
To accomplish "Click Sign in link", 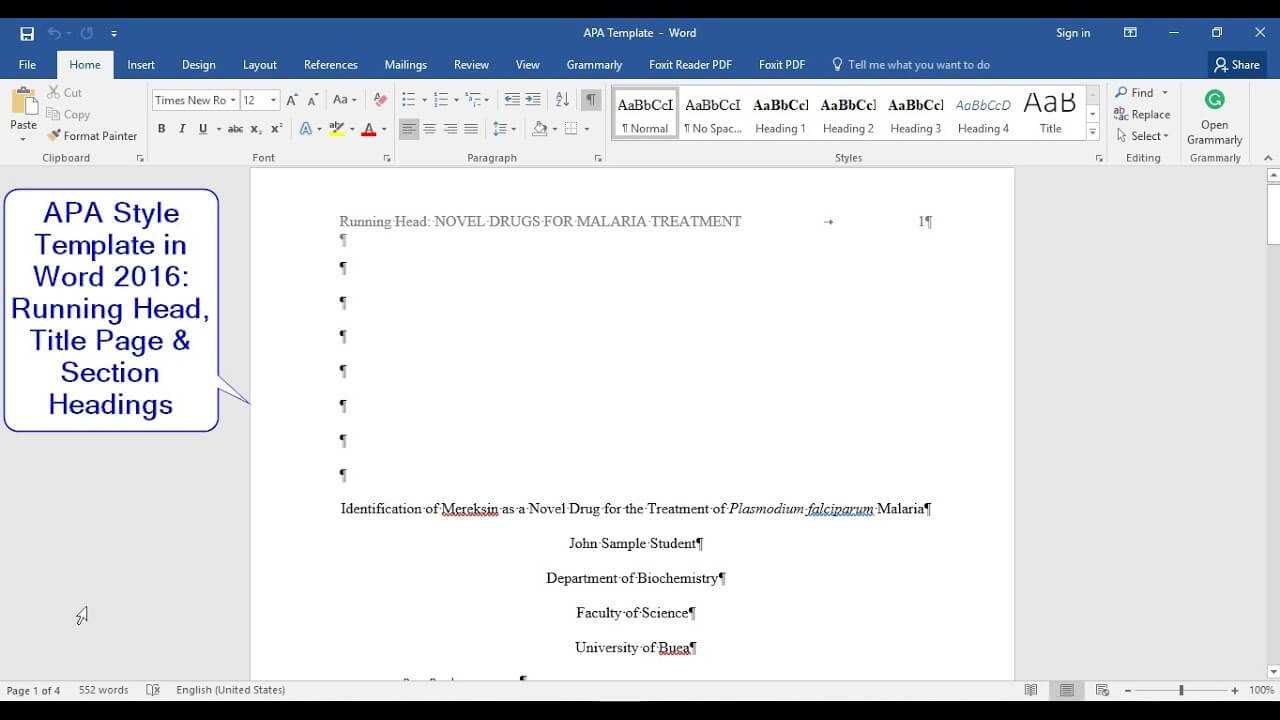I will [x=1073, y=33].
